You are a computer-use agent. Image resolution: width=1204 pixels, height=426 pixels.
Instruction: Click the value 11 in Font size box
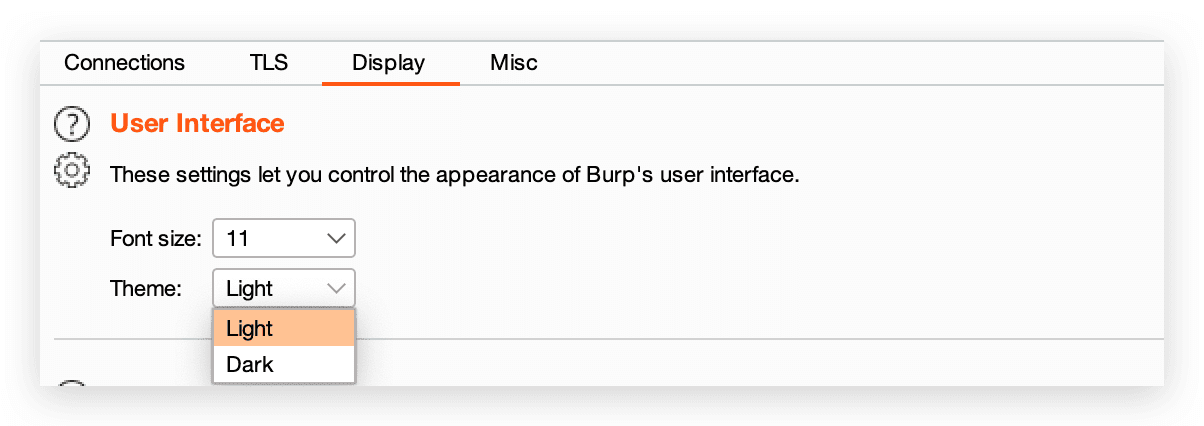(x=237, y=239)
